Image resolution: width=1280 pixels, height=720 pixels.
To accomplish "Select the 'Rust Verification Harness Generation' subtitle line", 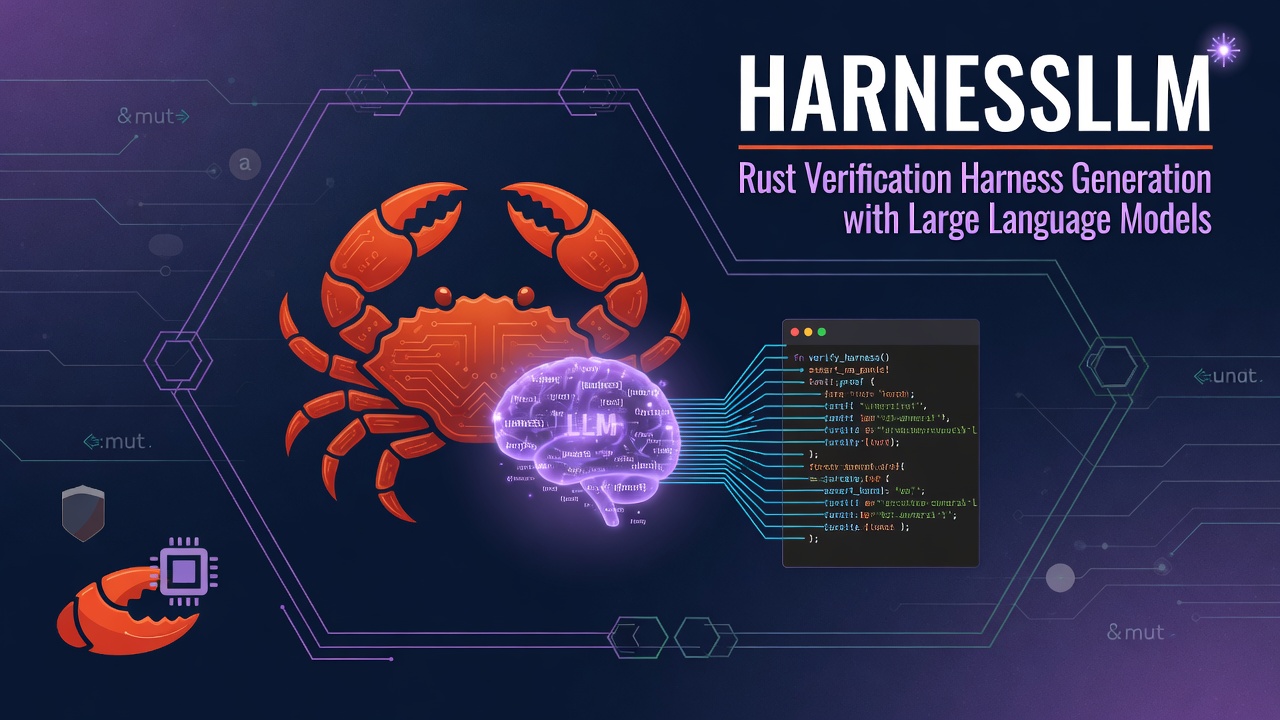I will coord(974,180).
